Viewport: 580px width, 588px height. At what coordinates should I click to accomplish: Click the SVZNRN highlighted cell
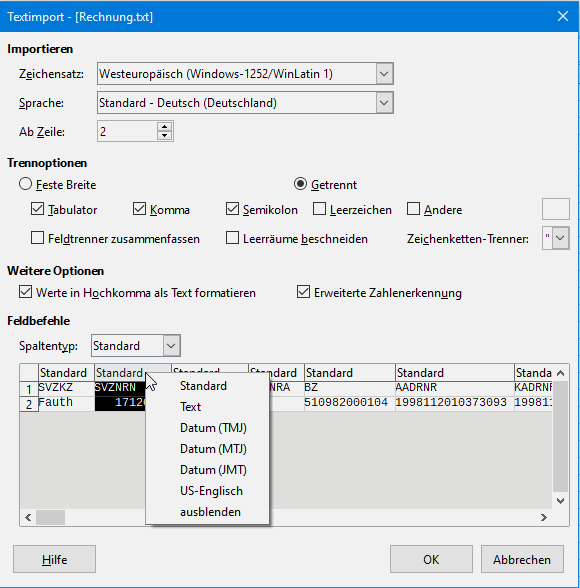120,387
